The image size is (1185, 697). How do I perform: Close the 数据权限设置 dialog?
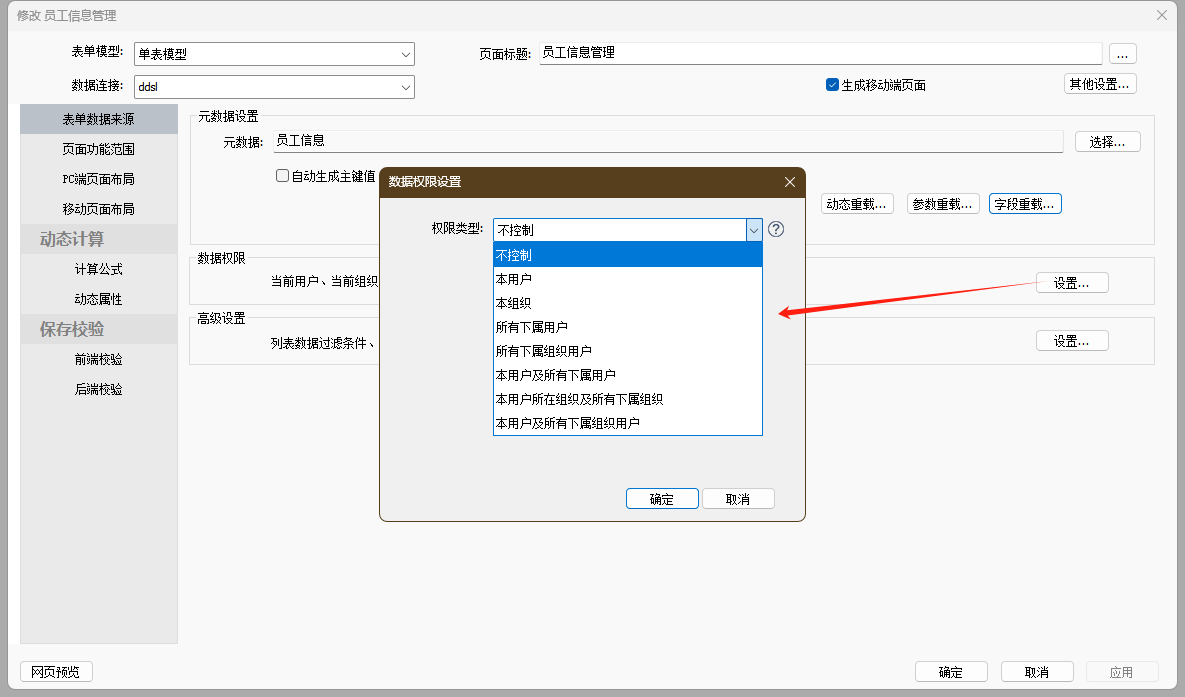pos(789,182)
